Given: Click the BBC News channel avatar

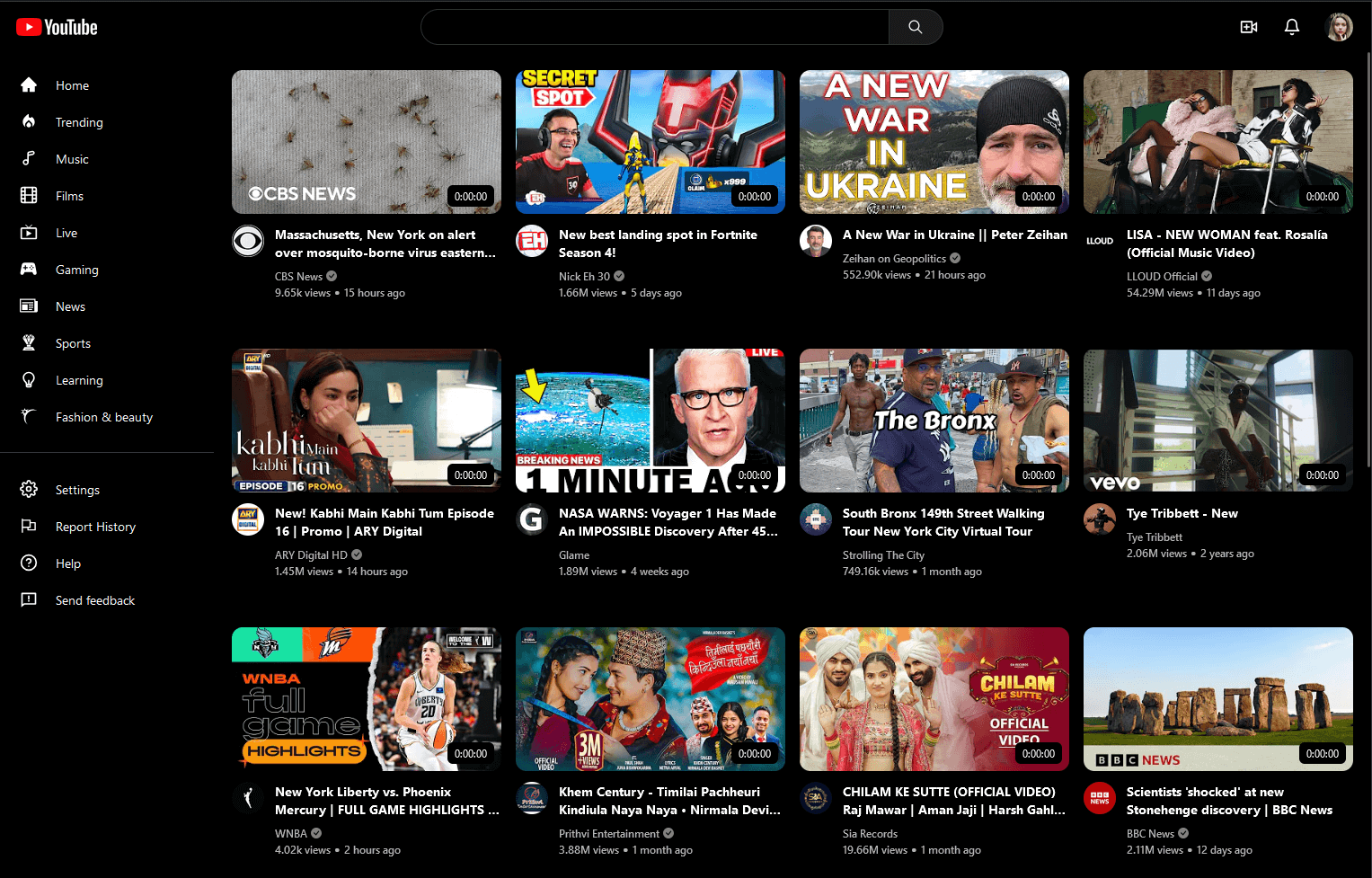Looking at the screenshot, I should point(1100,798).
